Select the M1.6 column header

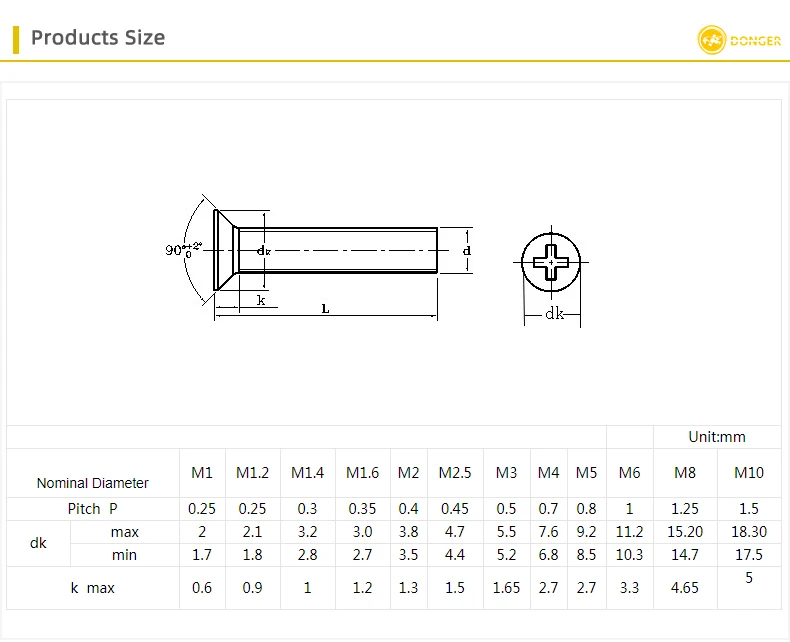coord(362,473)
